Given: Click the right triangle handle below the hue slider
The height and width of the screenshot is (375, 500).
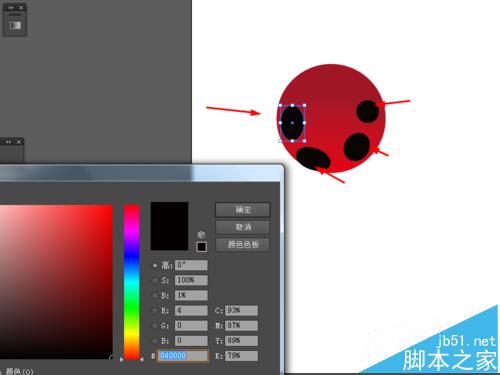Looking at the screenshot, I should (x=142, y=359).
